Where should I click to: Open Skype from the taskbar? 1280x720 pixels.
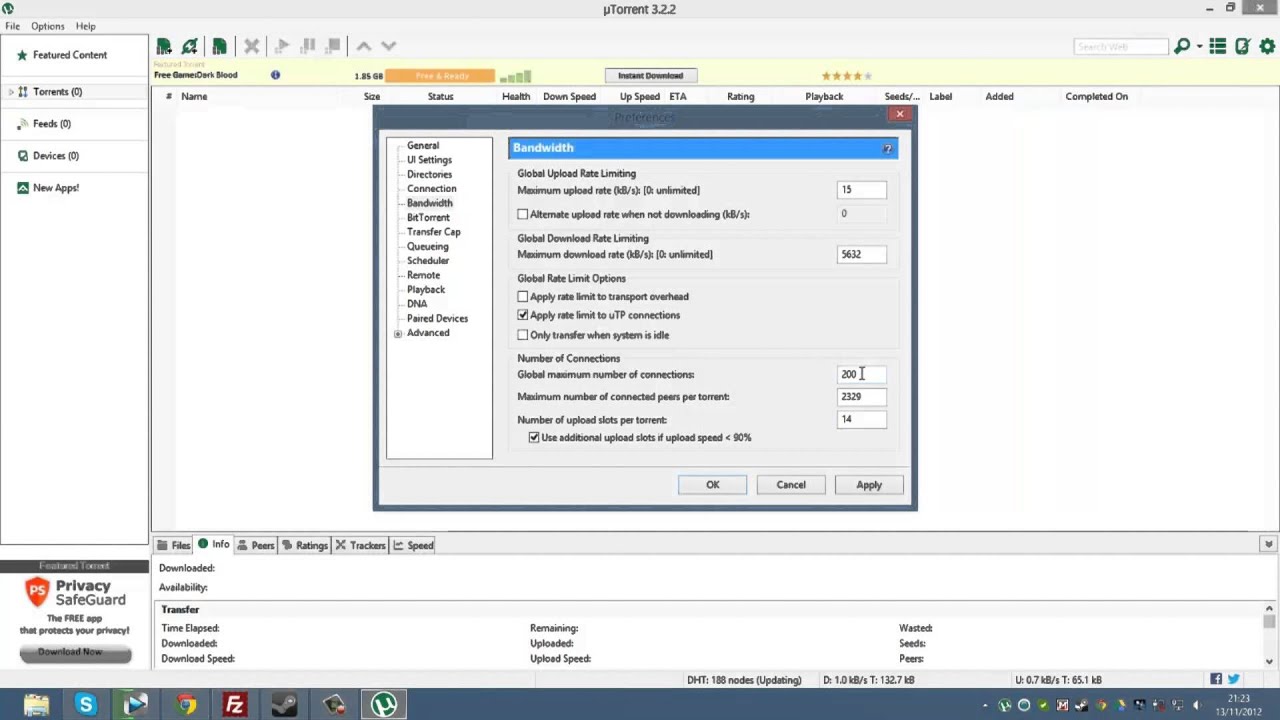(x=85, y=705)
